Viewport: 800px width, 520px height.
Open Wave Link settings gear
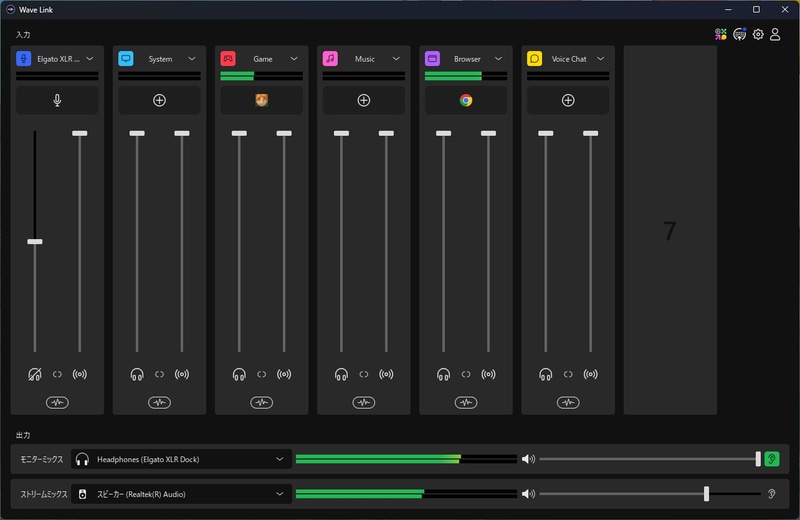758,34
